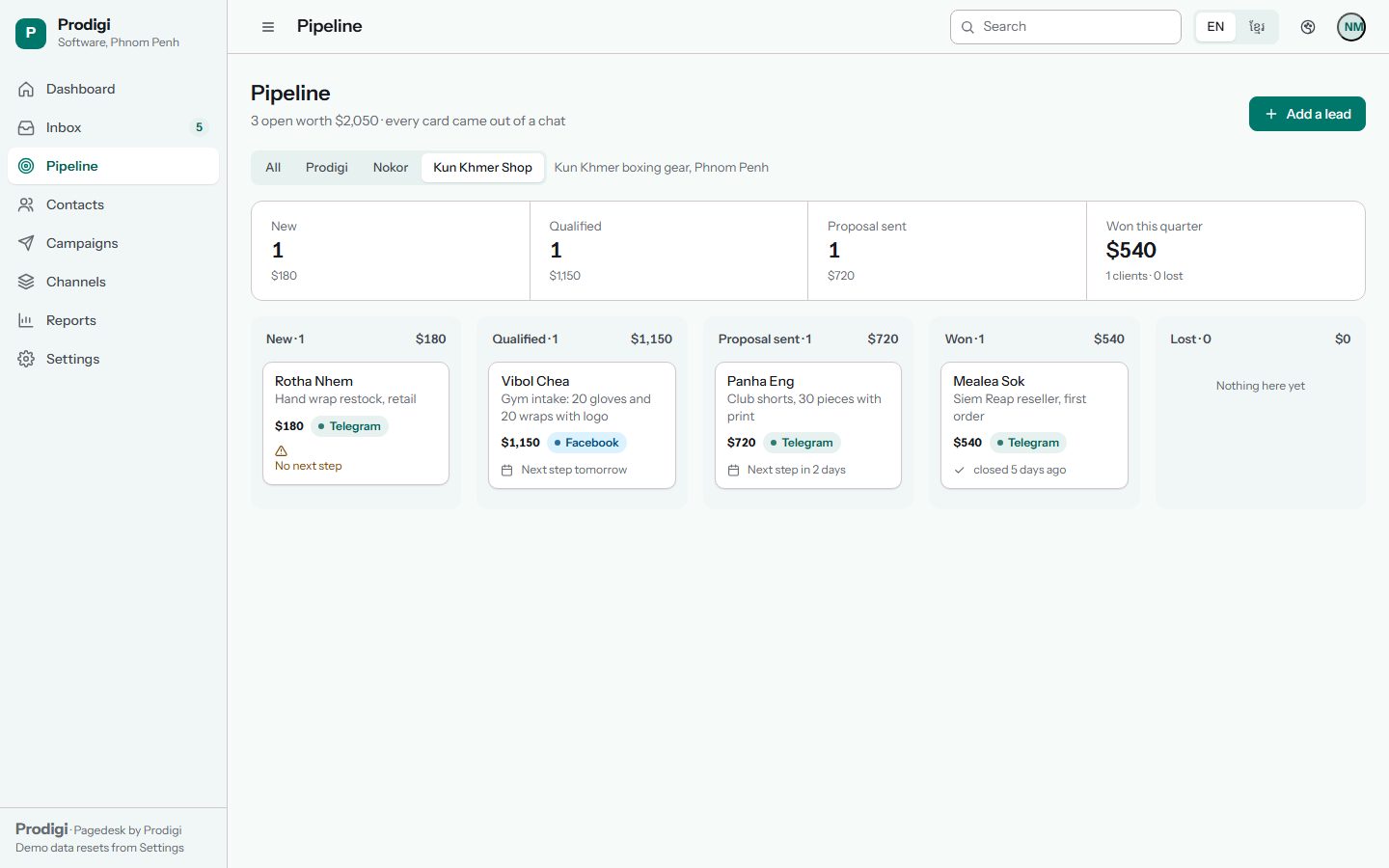Select the Prodigi pipeline tab
Image resolution: width=1389 pixels, height=868 pixels.
327,167
